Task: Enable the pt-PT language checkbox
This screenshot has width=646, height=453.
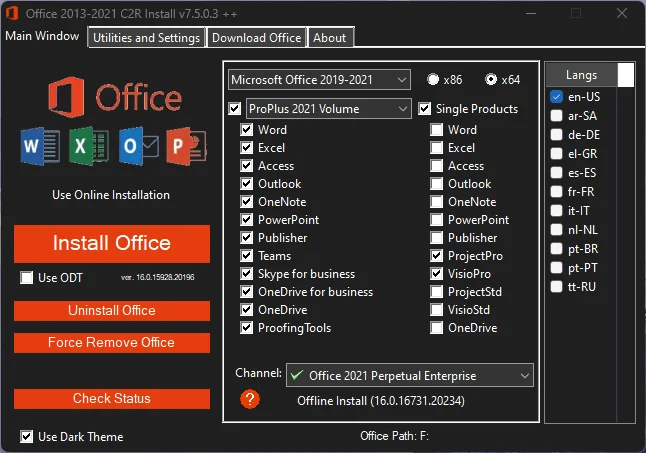Action: point(557,268)
